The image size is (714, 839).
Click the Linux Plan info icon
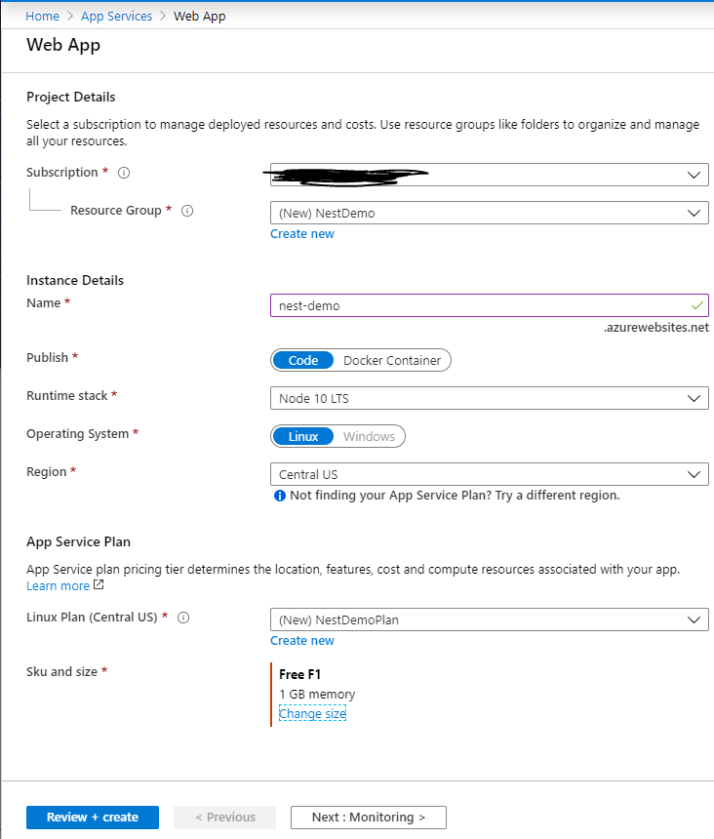(184, 618)
